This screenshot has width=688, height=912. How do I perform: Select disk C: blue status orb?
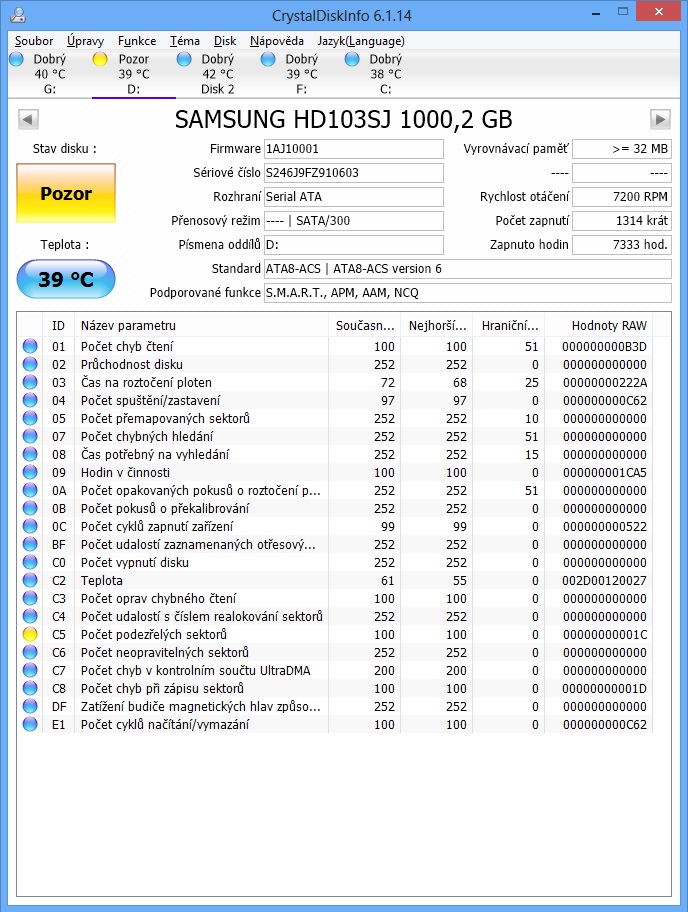coord(352,59)
